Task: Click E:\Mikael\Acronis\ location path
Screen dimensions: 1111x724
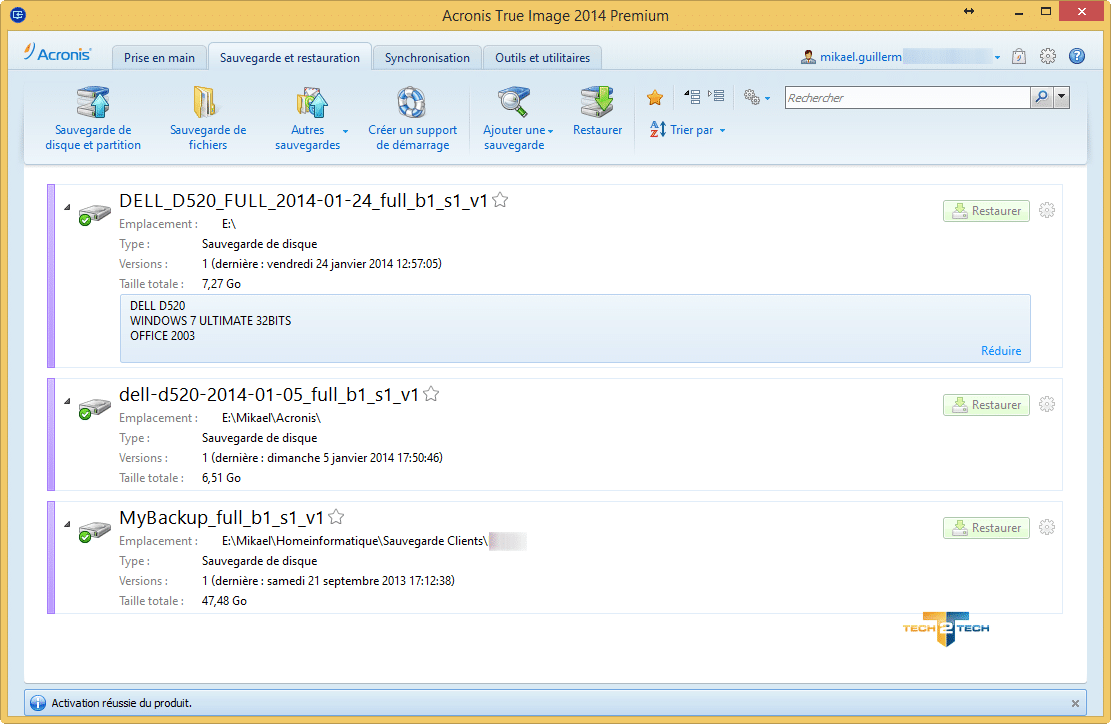Action: (x=271, y=418)
